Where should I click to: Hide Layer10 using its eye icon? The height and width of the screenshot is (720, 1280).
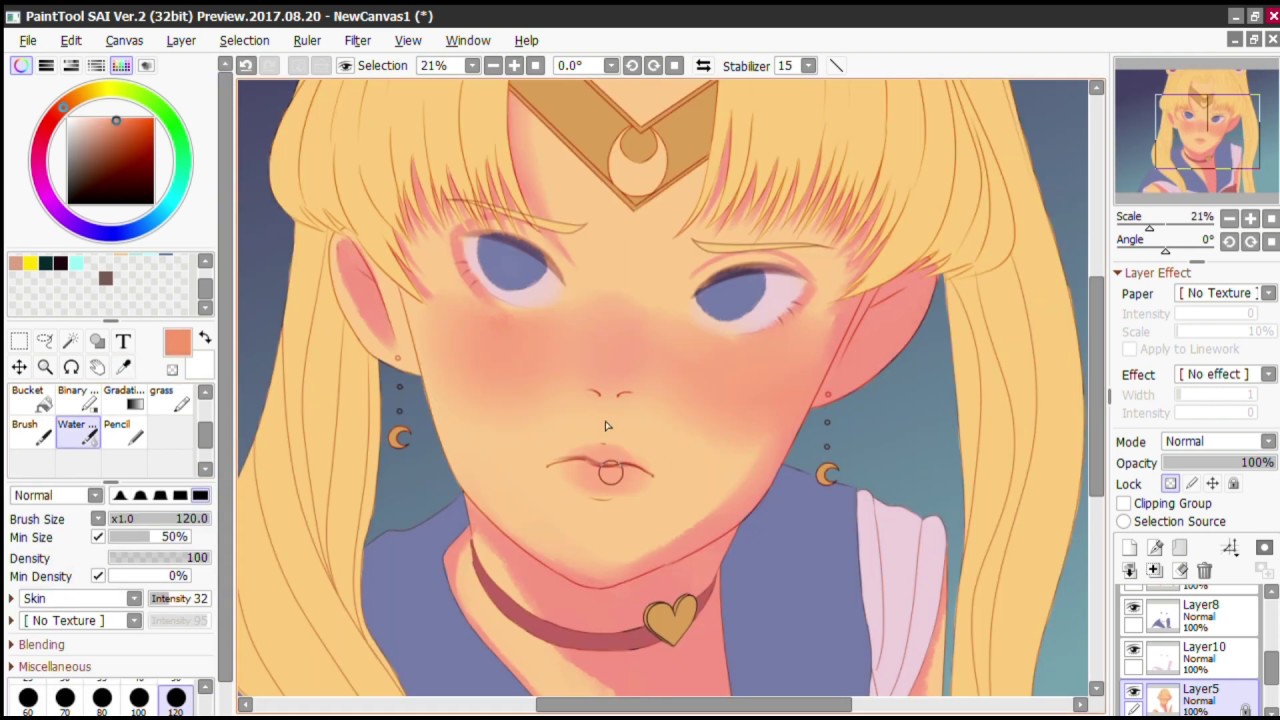click(x=1133, y=649)
